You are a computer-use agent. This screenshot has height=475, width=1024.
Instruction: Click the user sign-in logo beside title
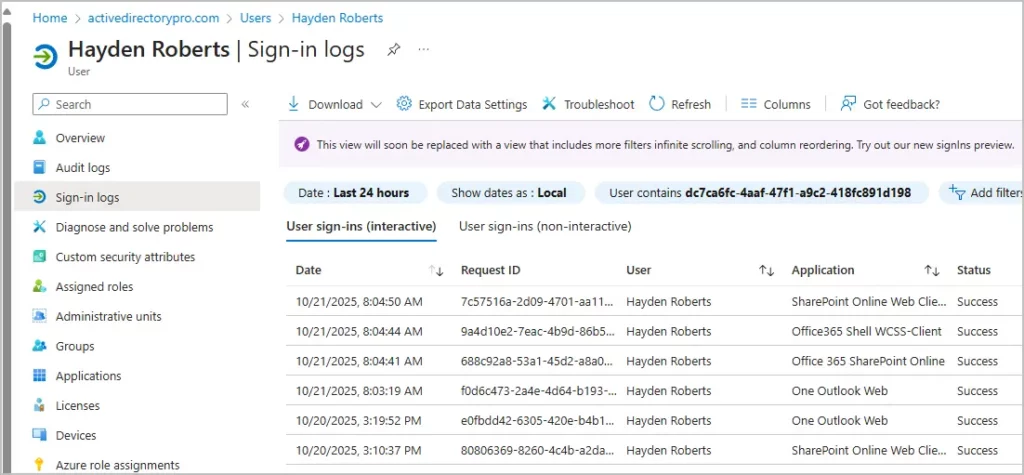45,57
